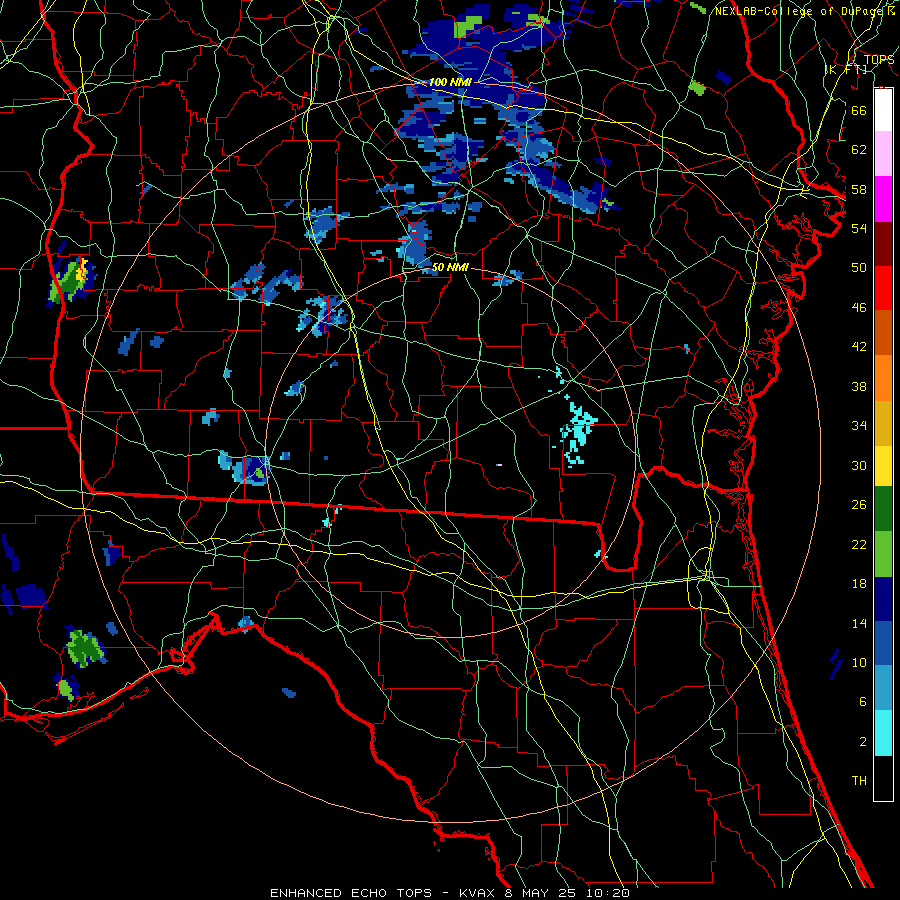Image resolution: width=900 pixels, height=900 pixels.
Task: Click the 'KVAX' radar site identifier
Action: pos(479,893)
